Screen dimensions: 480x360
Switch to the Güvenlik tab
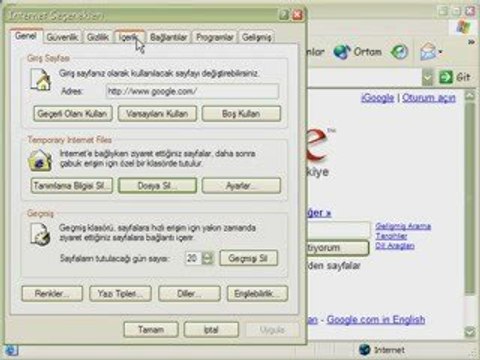click(62, 37)
